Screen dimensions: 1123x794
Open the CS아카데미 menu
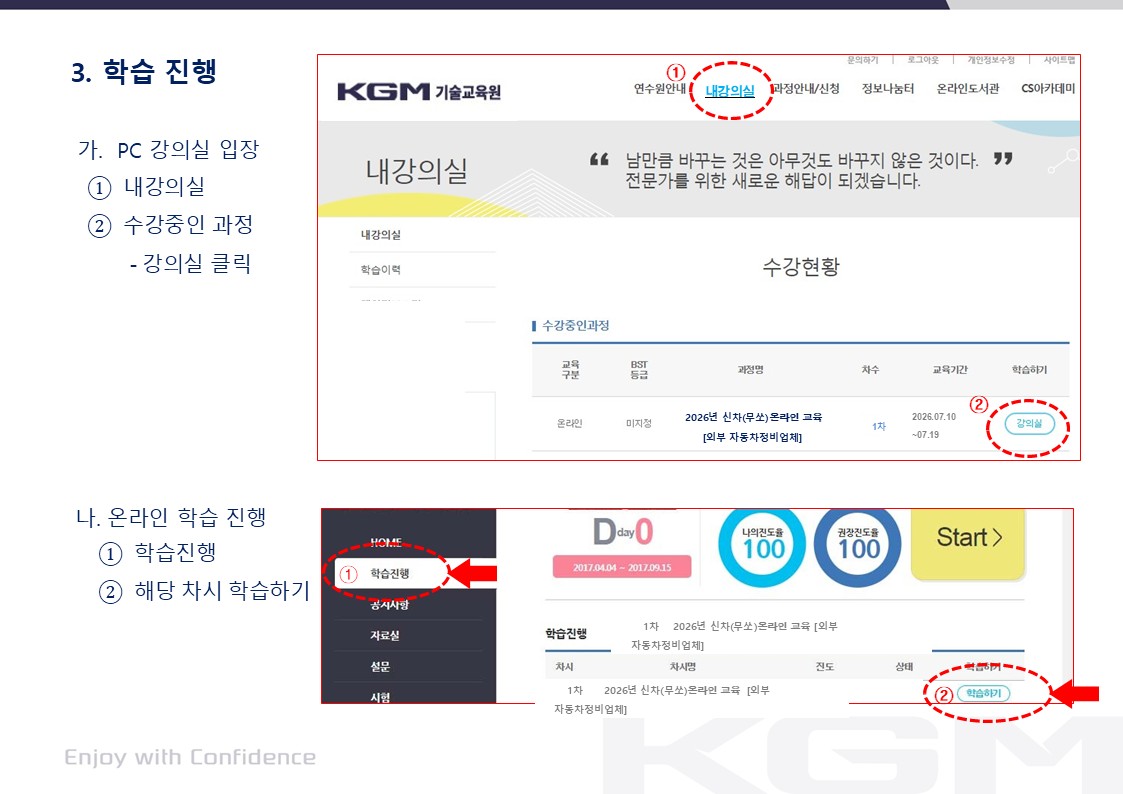click(x=1048, y=89)
